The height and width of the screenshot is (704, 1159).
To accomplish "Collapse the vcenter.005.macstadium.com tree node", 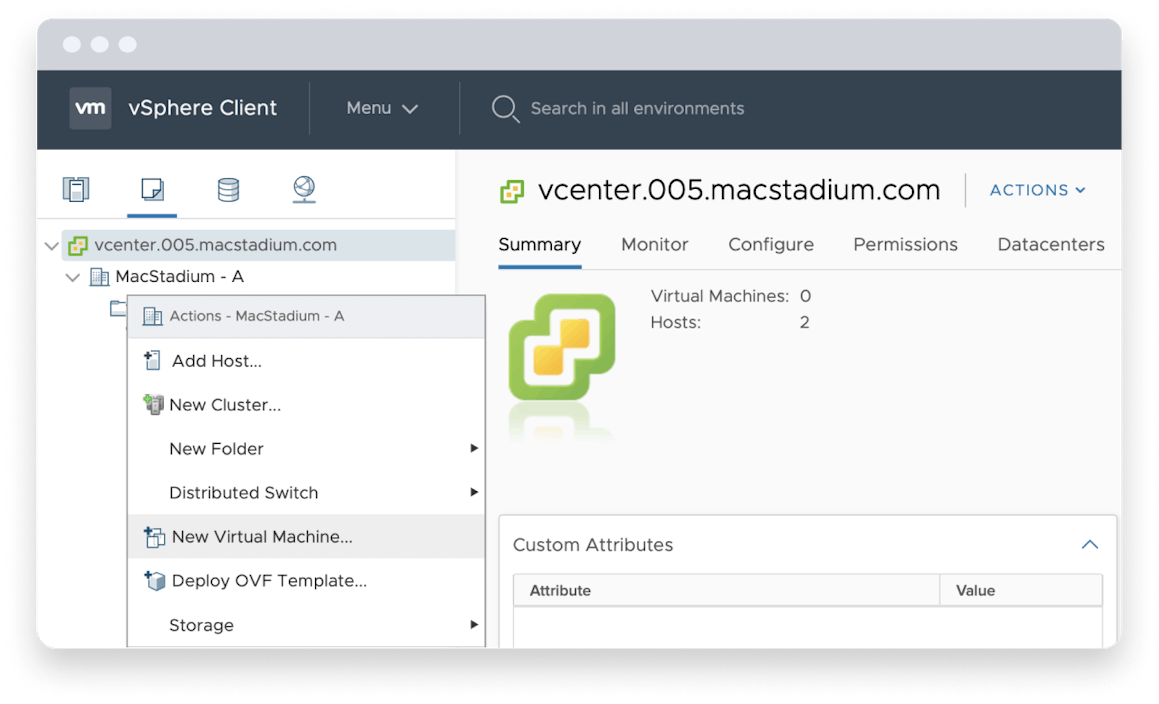I will click(x=52, y=246).
